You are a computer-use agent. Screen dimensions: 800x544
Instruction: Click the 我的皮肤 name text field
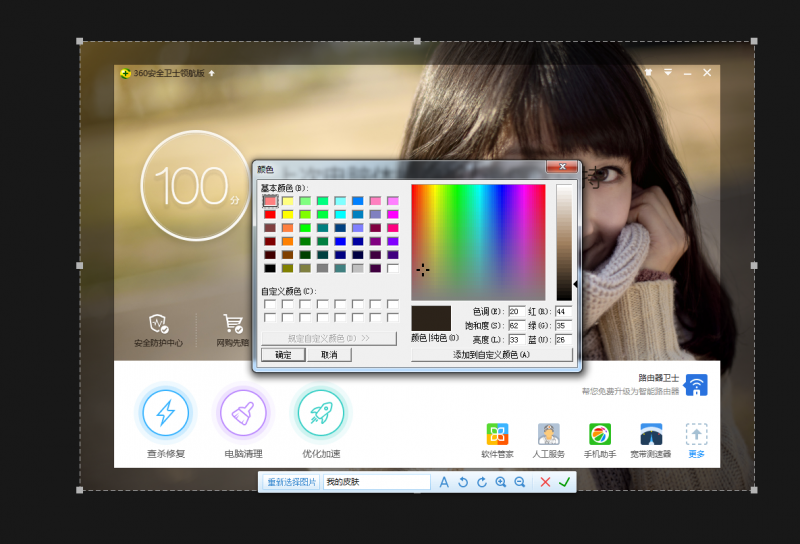tap(376, 482)
